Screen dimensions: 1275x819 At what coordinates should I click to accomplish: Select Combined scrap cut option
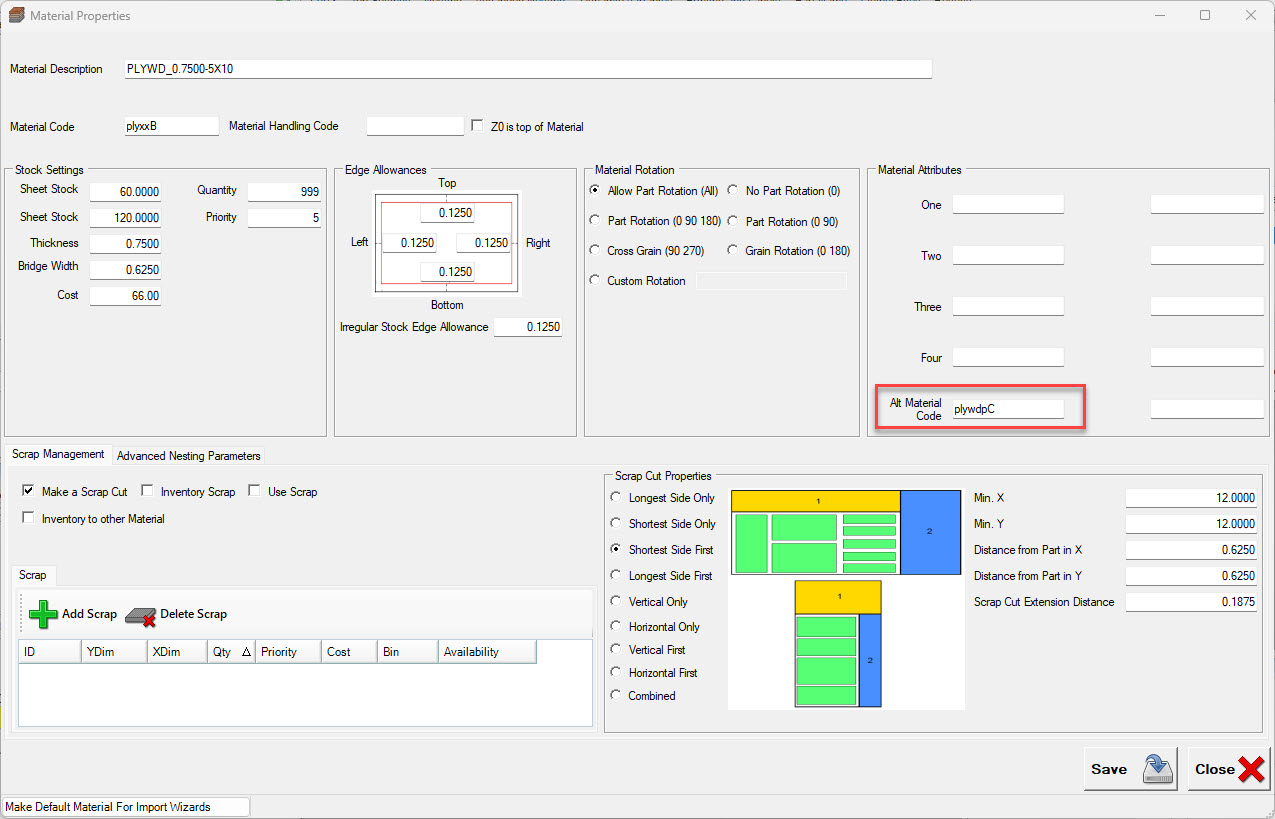coord(616,696)
